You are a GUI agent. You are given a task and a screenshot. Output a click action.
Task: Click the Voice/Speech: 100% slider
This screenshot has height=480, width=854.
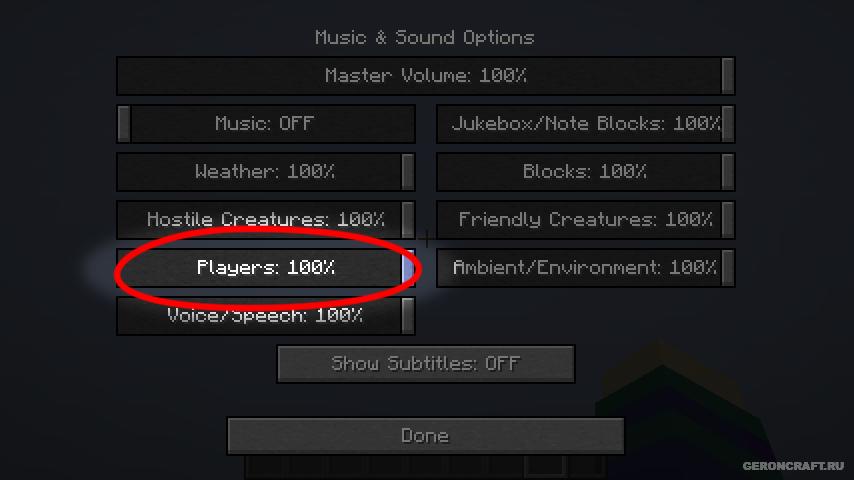[x=266, y=315]
